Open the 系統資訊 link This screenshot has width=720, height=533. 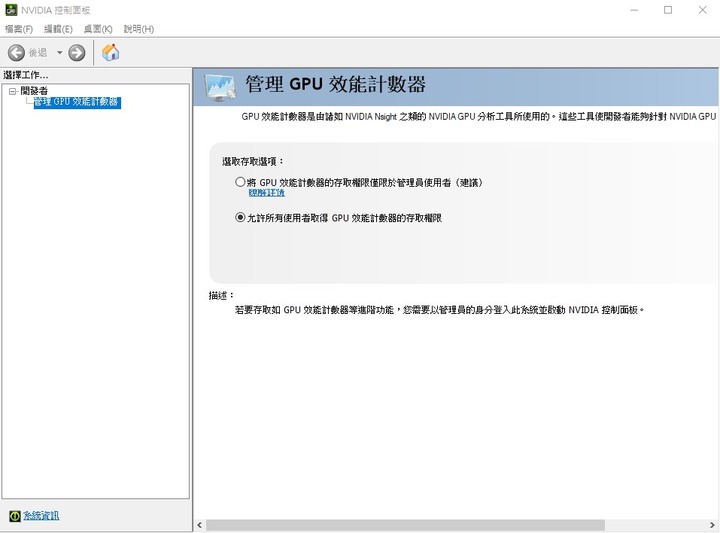41,516
